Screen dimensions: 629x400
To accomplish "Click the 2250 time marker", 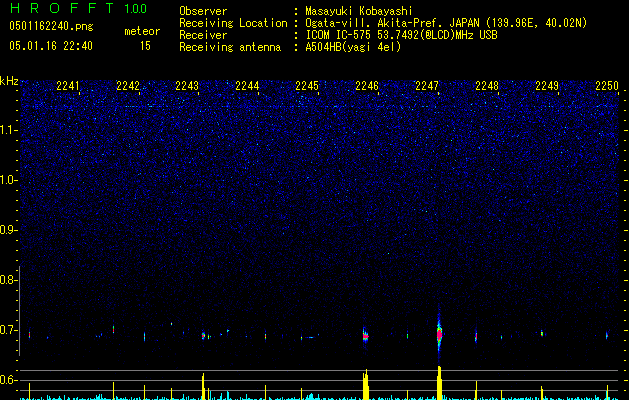I will coord(607,86).
